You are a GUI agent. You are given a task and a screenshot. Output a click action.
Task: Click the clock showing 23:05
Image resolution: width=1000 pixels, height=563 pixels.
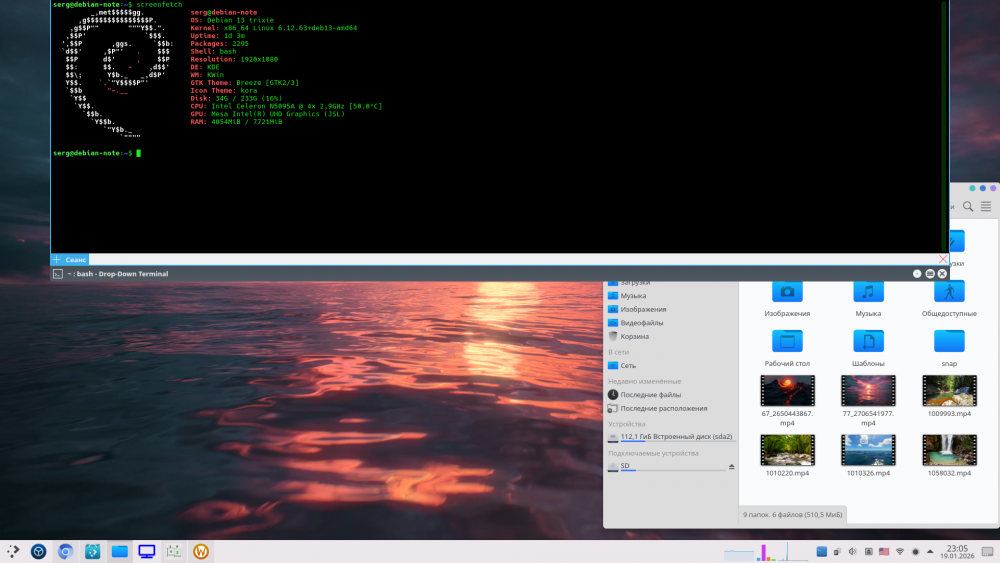point(957,551)
